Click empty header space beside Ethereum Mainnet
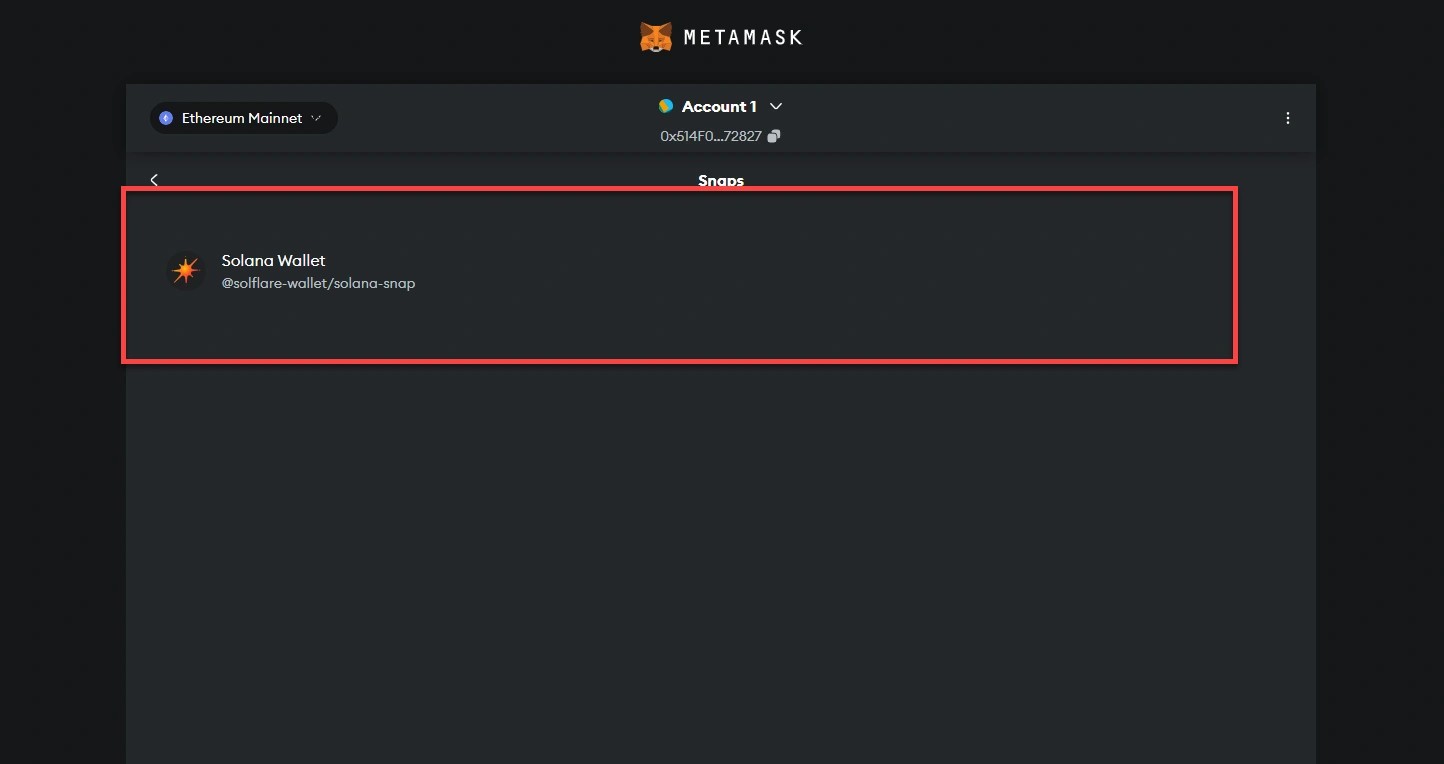The image size is (1444, 764). click(480, 118)
